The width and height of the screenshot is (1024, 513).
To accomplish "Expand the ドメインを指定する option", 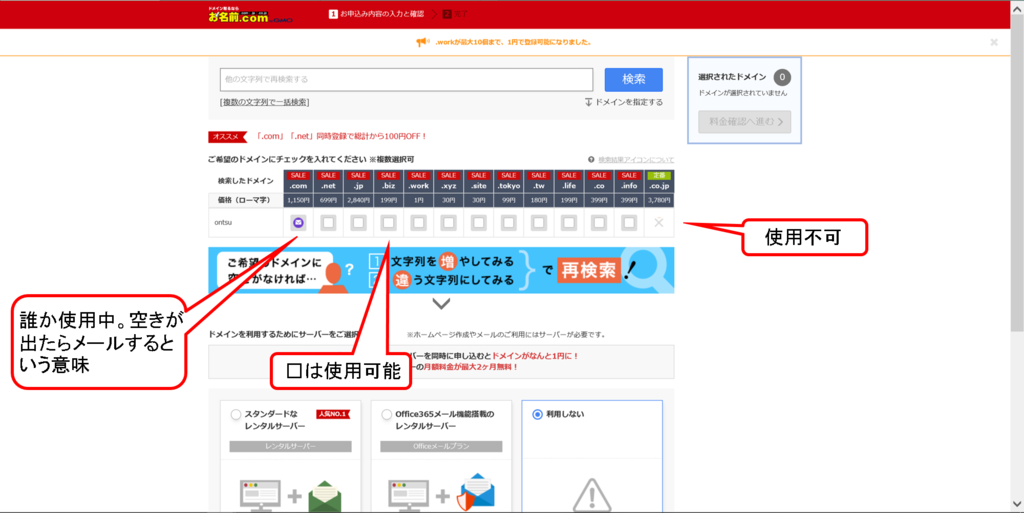I will (x=624, y=102).
